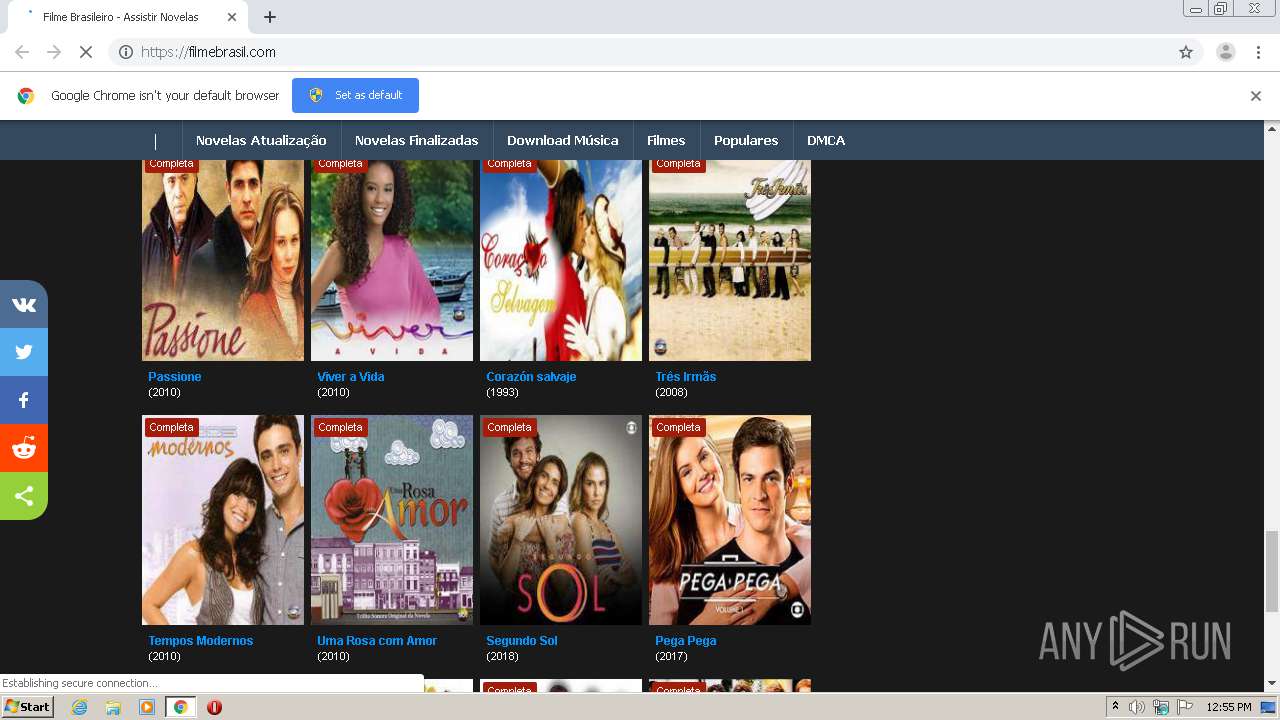Open Action Center flag icon
Screen dimensions: 1280x720
[1185, 707]
